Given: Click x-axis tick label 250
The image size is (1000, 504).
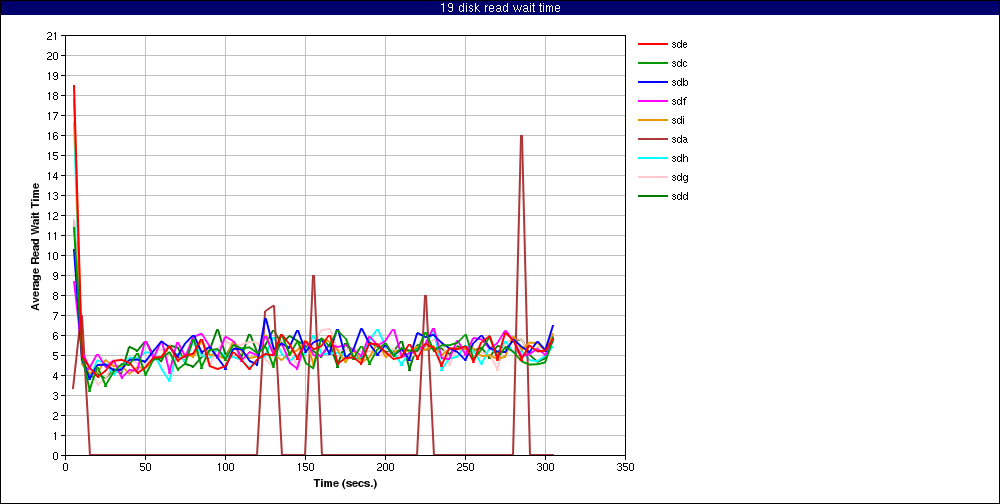Looking at the screenshot, I should point(465,467).
